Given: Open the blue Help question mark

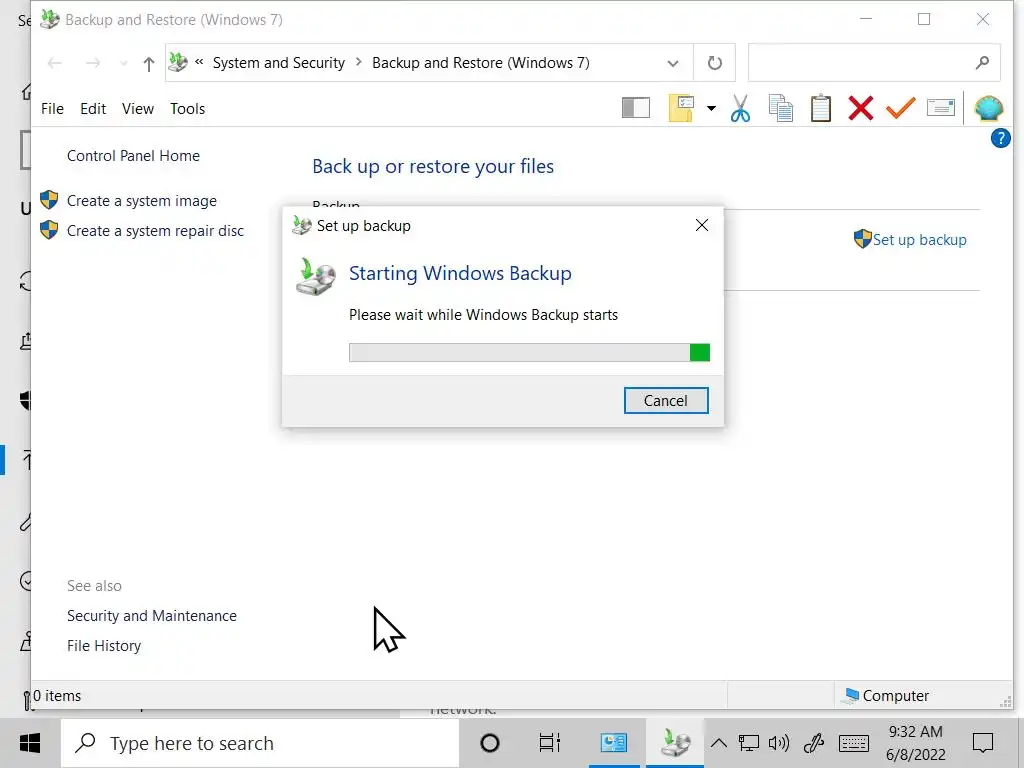Looking at the screenshot, I should 1000,138.
